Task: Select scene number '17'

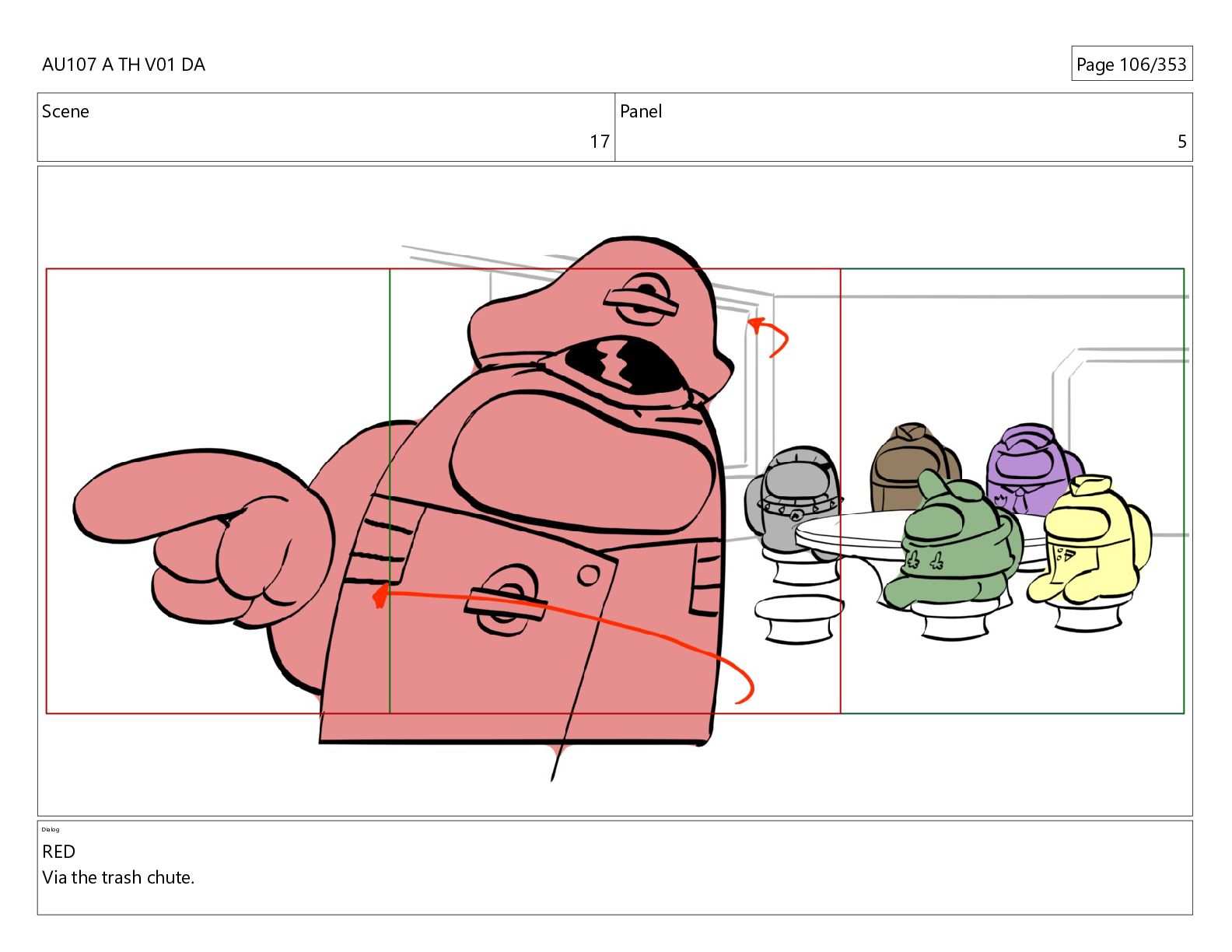Action: click(x=600, y=142)
